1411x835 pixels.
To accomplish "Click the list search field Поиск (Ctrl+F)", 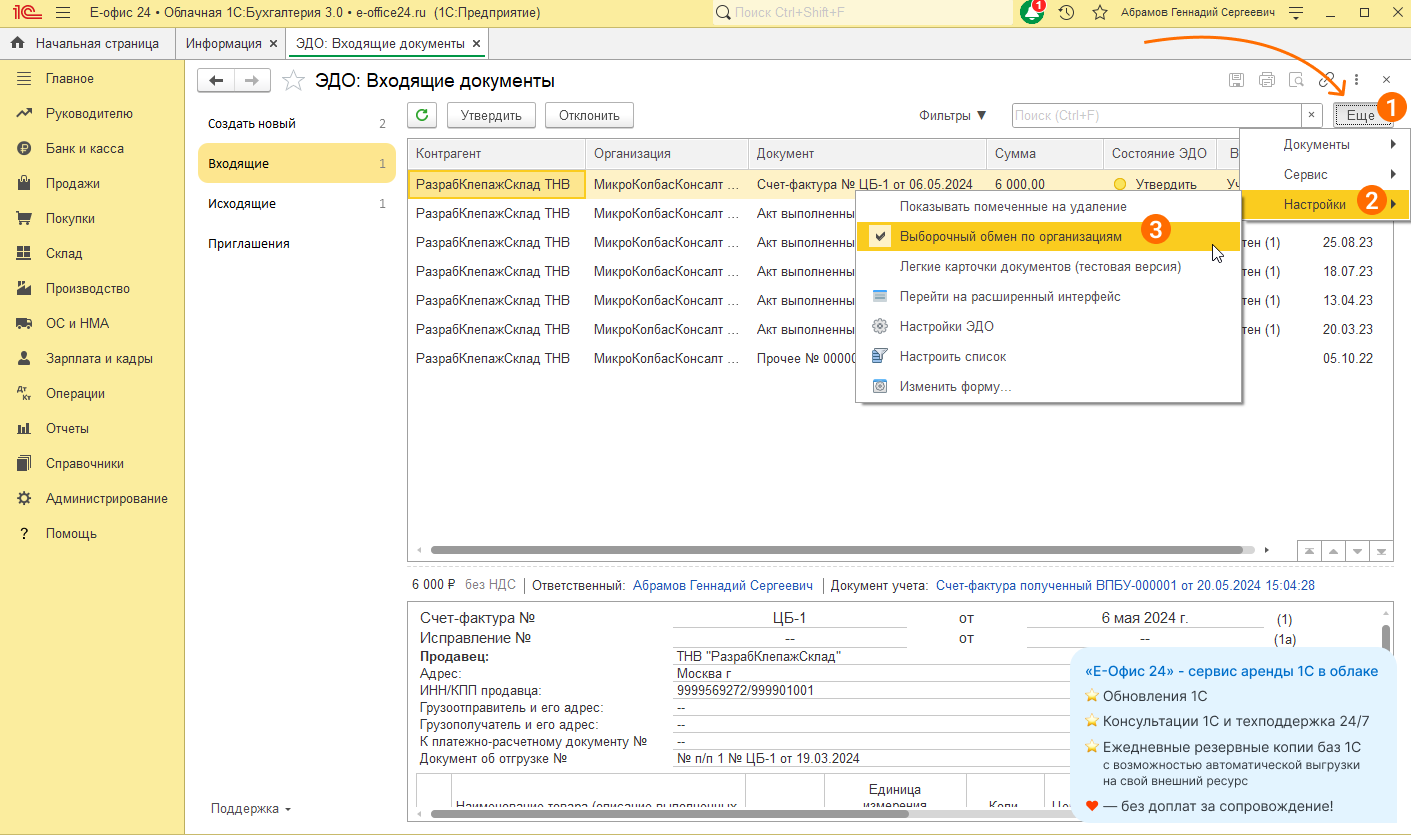I will coord(1157,115).
